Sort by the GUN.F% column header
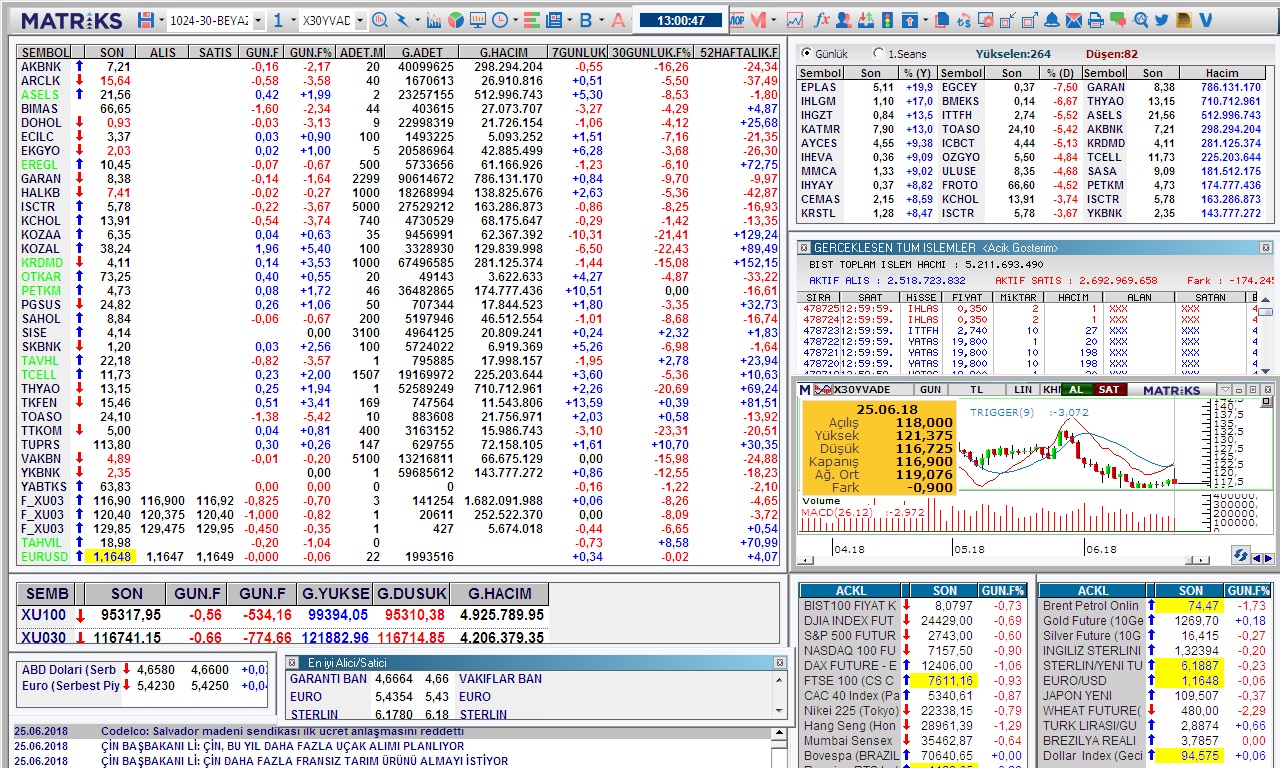This screenshot has height=768, width=1280. 311,52
